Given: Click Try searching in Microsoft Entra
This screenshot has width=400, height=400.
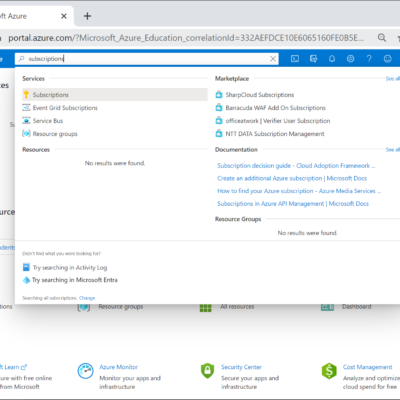Looking at the screenshot, I should tap(75, 280).
